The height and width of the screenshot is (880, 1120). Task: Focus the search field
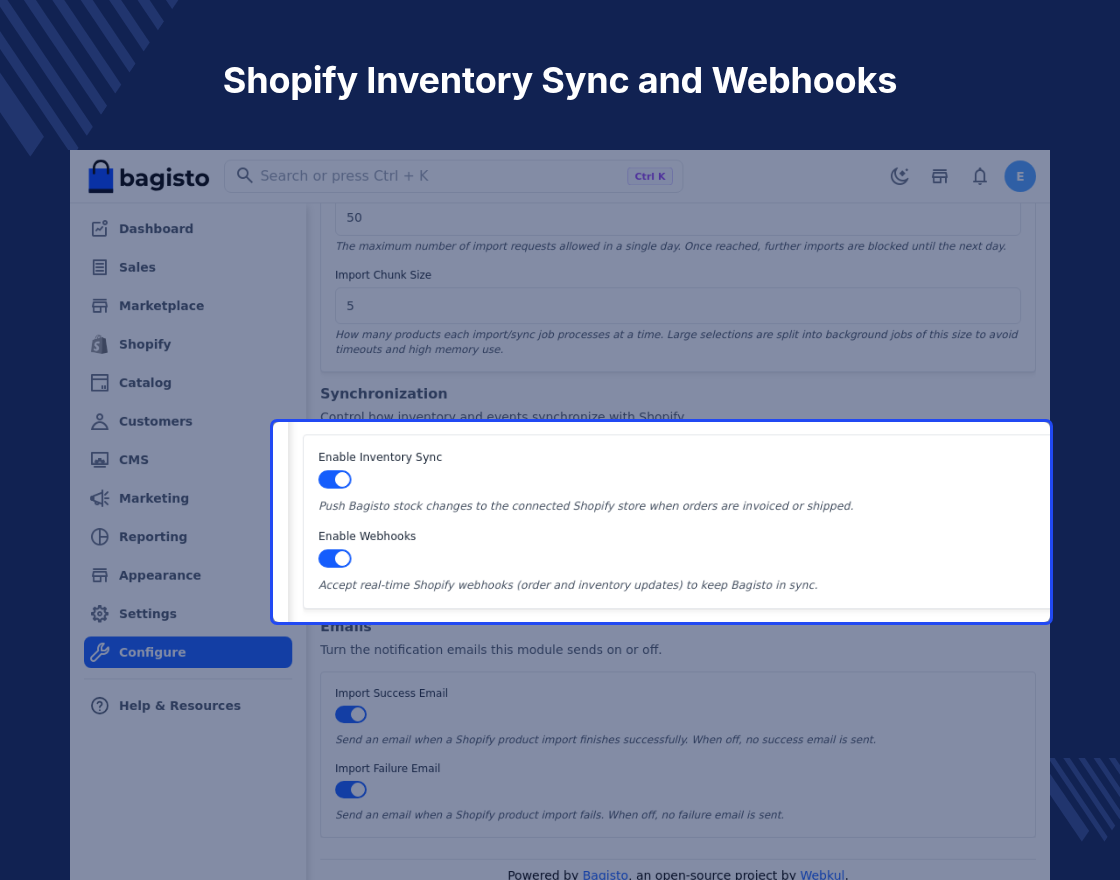tap(454, 176)
